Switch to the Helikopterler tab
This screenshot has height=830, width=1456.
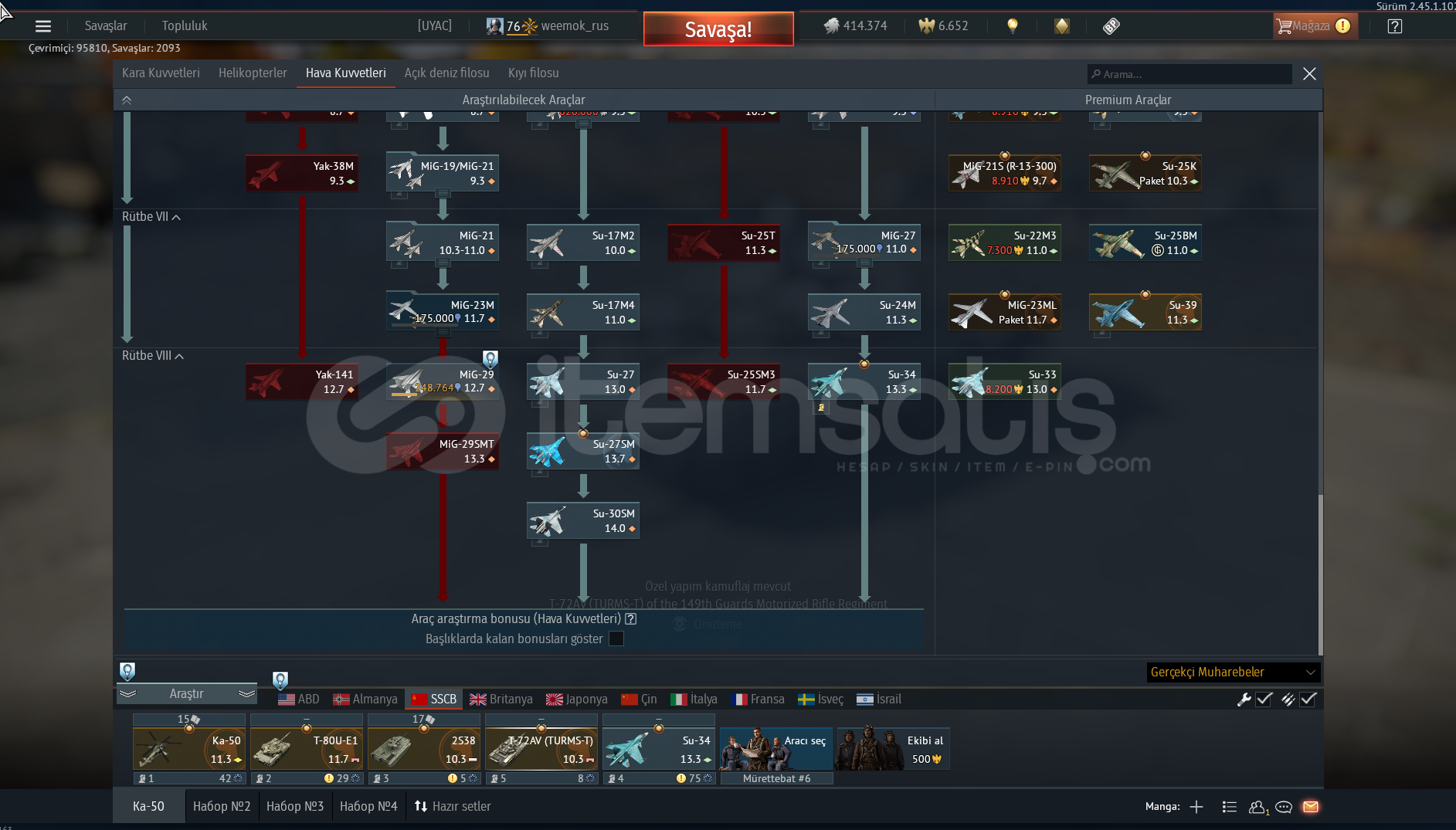point(253,73)
